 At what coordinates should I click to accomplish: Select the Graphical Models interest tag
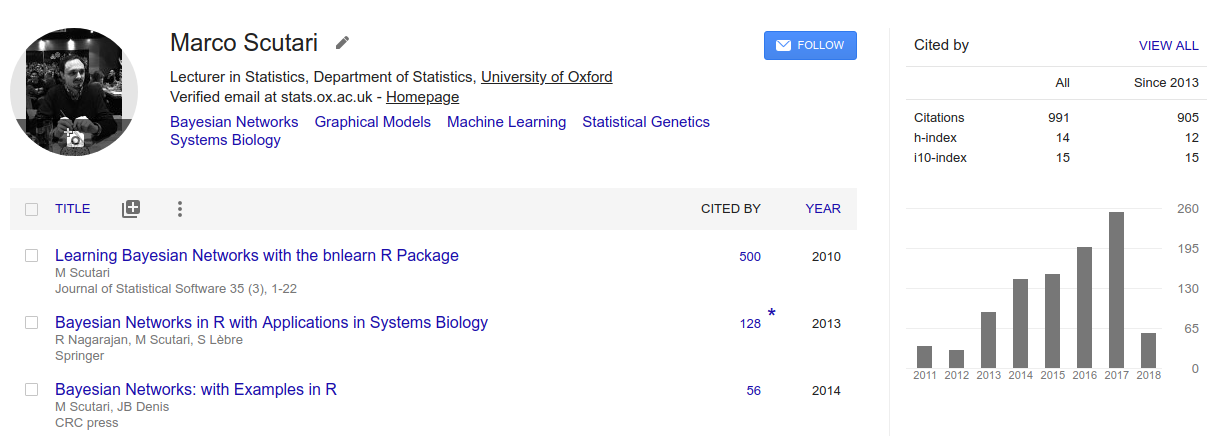click(x=373, y=122)
